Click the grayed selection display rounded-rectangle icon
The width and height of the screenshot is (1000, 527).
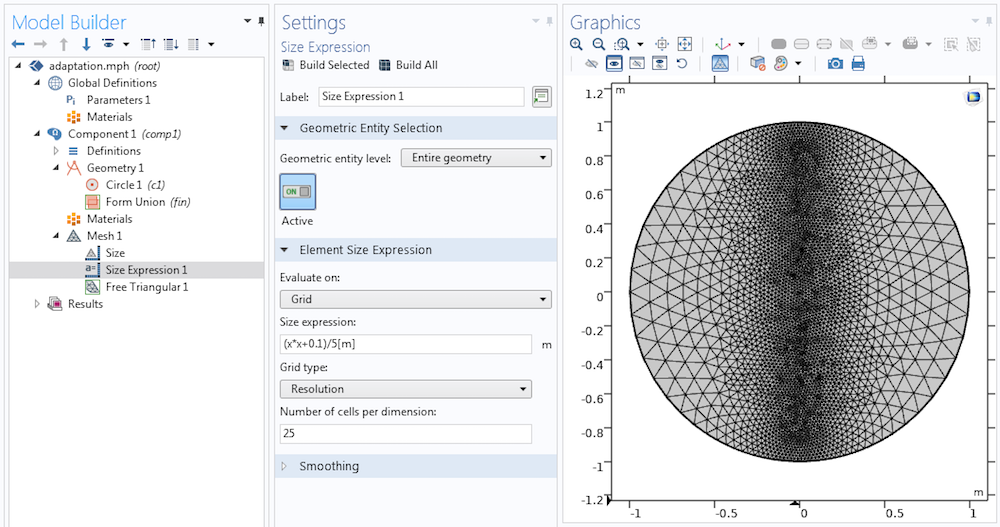(779, 44)
